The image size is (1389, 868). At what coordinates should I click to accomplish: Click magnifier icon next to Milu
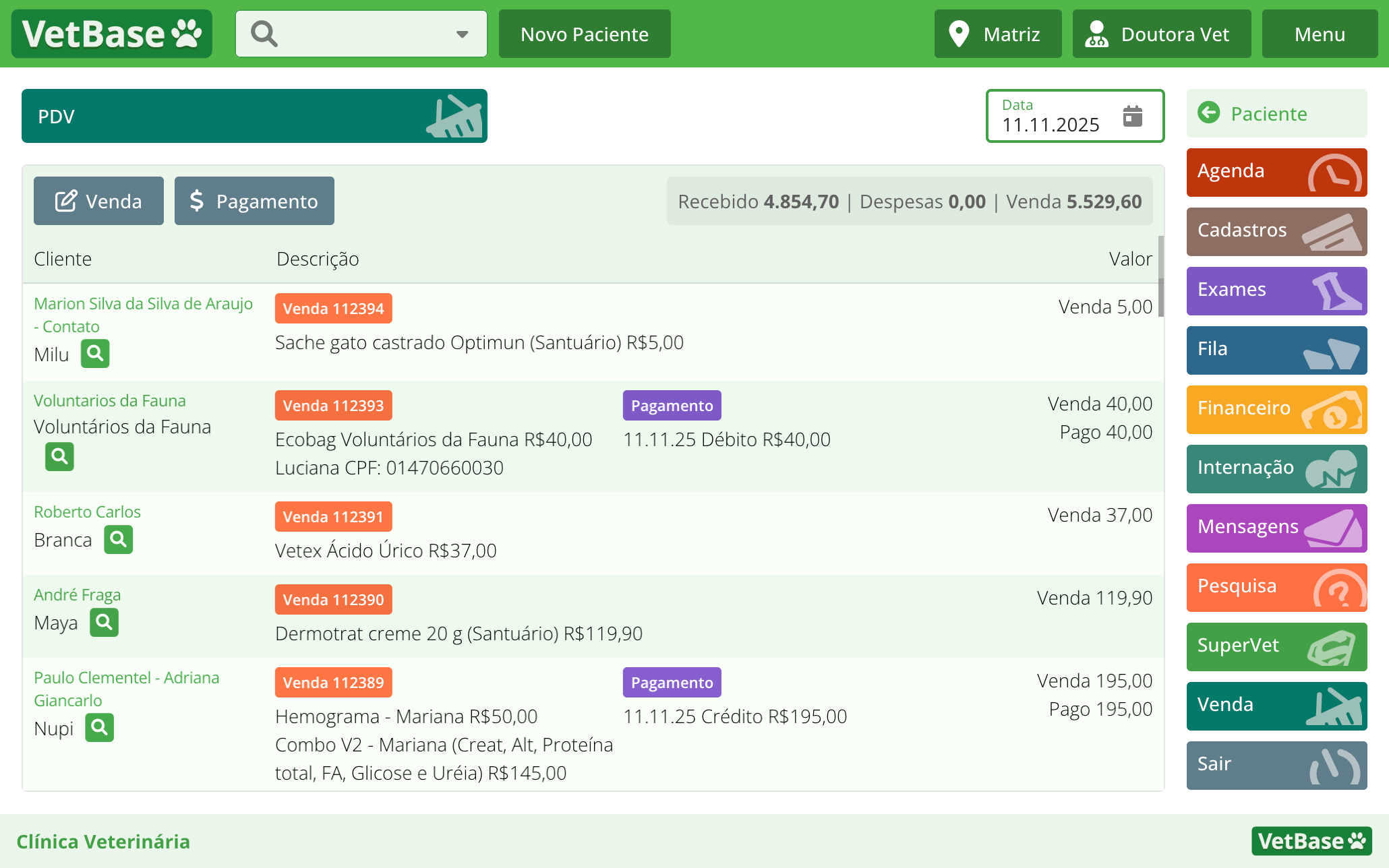pyautogui.click(x=95, y=353)
